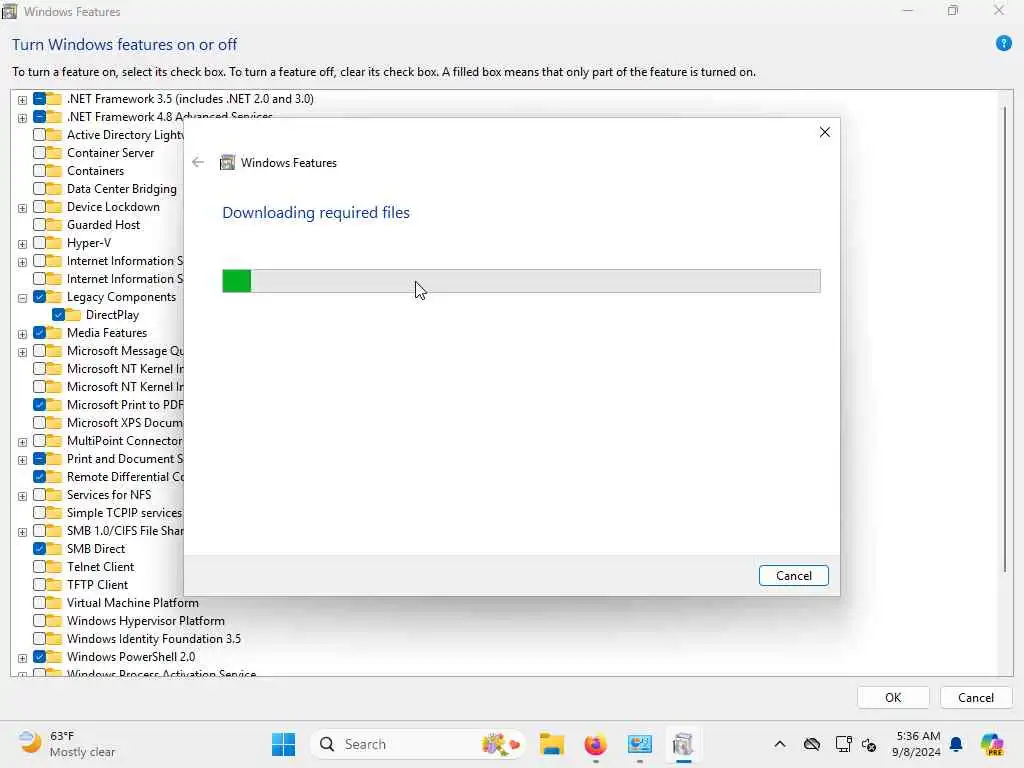Uncheck the Microsoft Print to PDF checkbox
This screenshot has height=768, width=1024.
(x=39, y=405)
